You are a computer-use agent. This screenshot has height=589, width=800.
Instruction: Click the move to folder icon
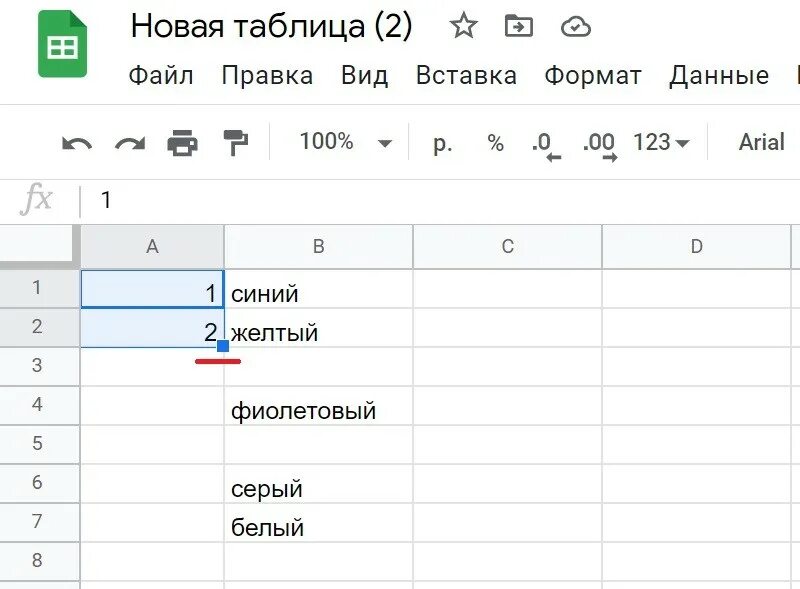(519, 27)
